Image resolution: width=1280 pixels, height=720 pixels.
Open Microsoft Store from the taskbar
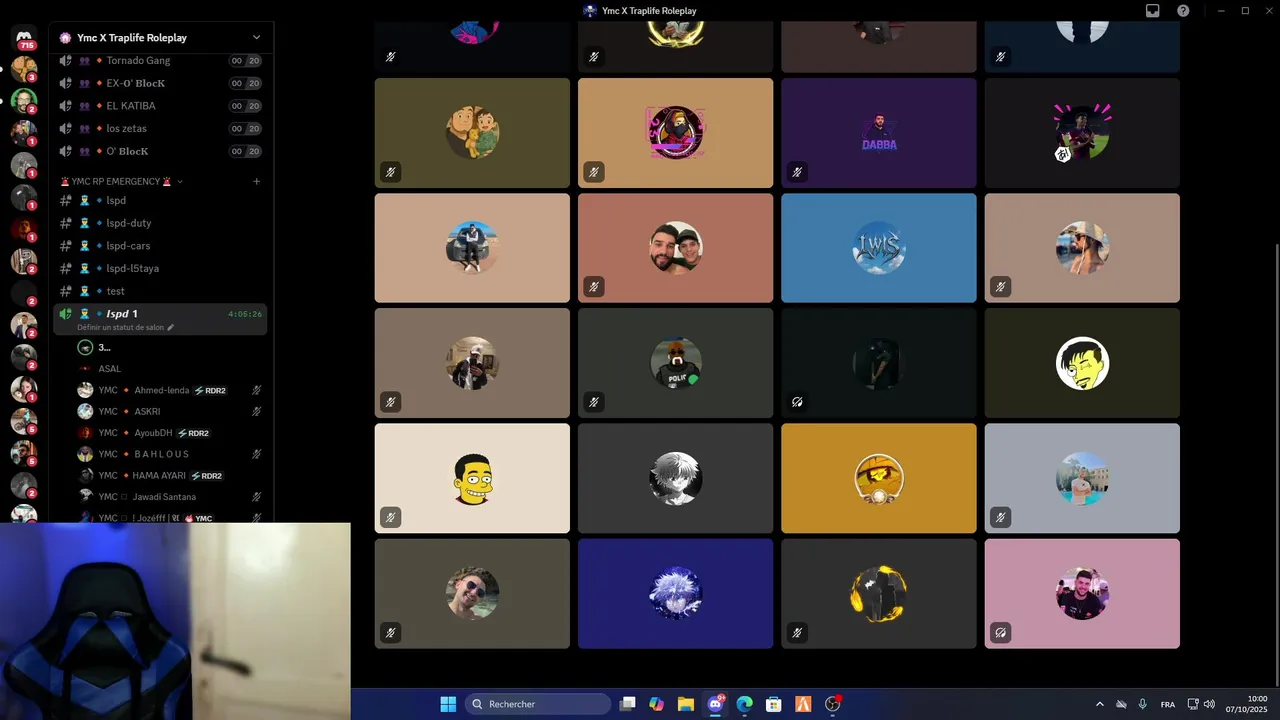(x=773, y=704)
